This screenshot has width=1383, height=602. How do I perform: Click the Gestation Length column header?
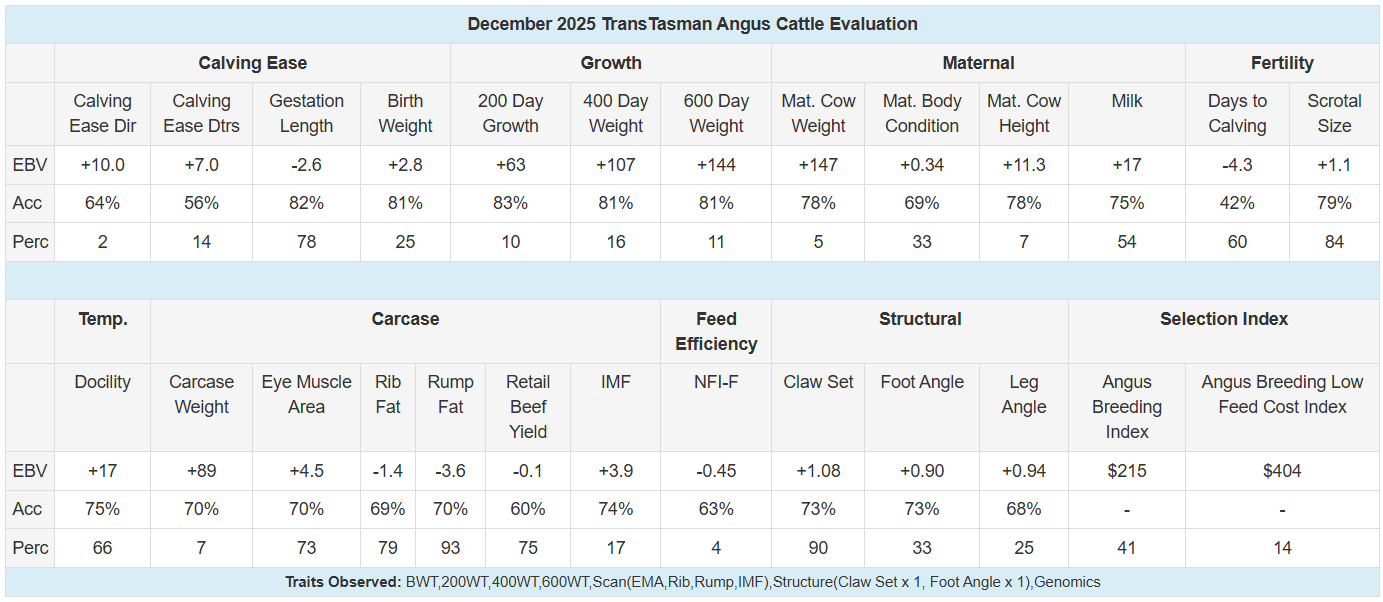pyautogui.click(x=306, y=114)
